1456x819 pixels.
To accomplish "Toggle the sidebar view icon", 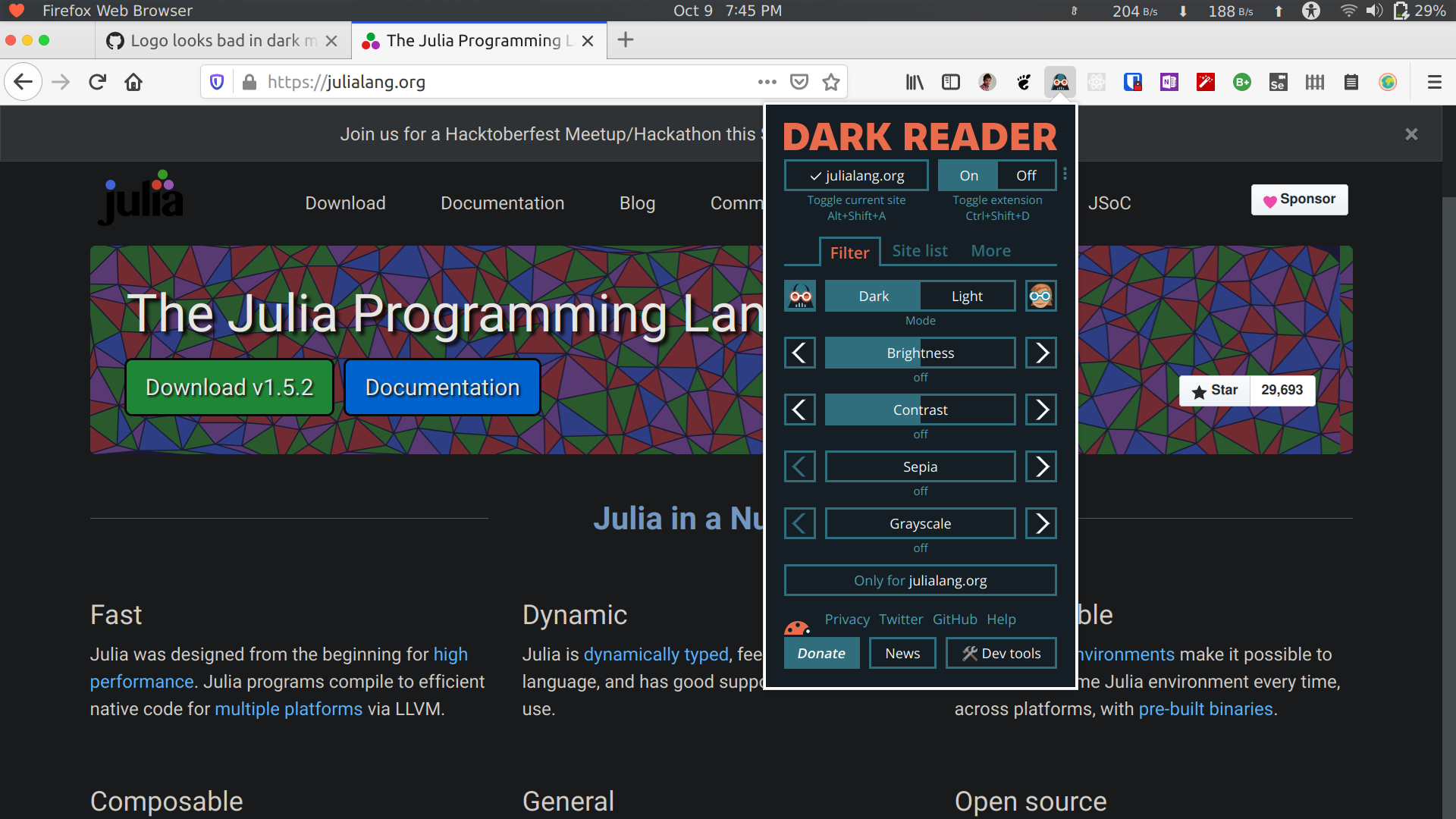I will 951,82.
